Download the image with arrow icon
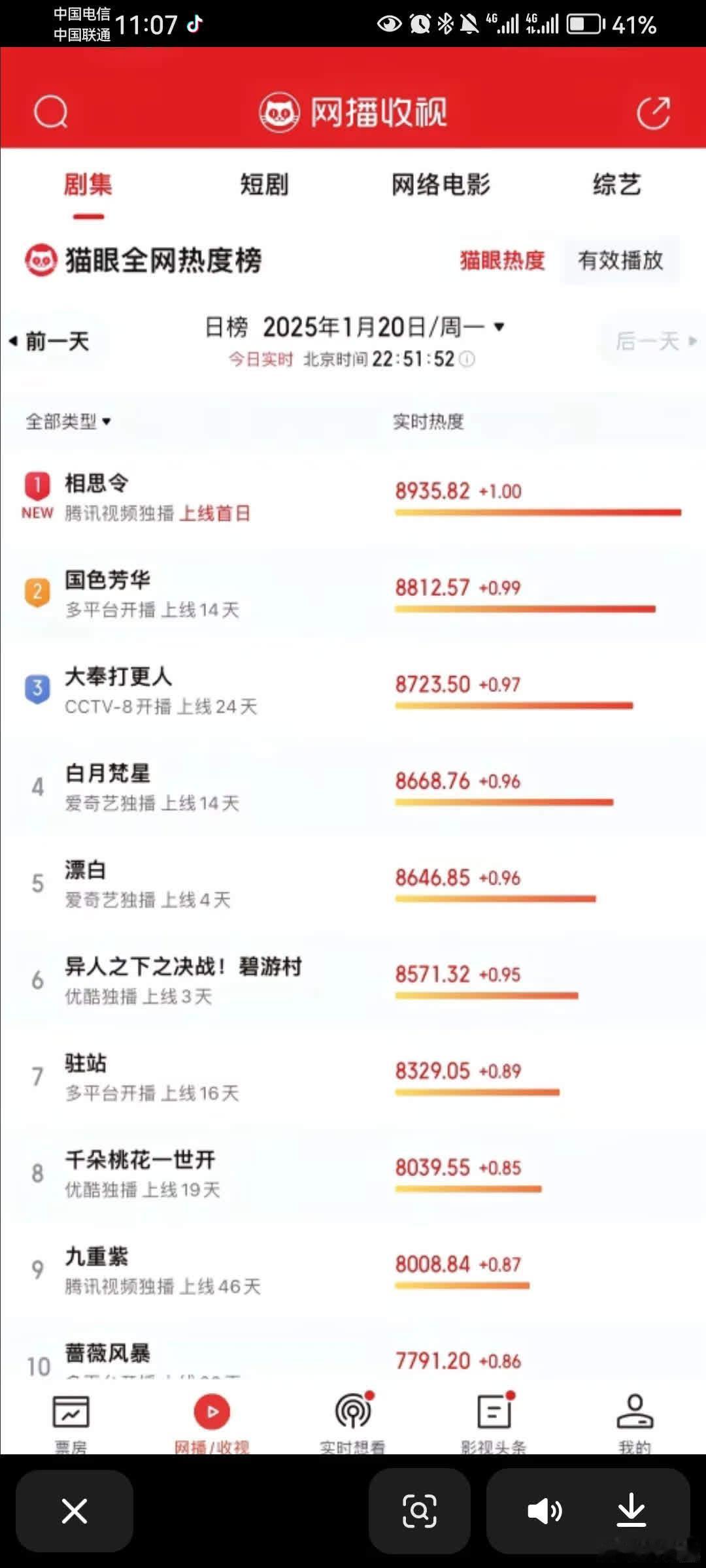 coord(631,1511)
